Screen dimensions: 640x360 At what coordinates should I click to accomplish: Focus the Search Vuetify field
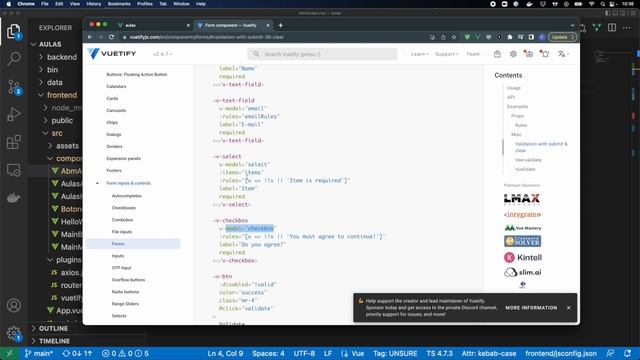322,54
